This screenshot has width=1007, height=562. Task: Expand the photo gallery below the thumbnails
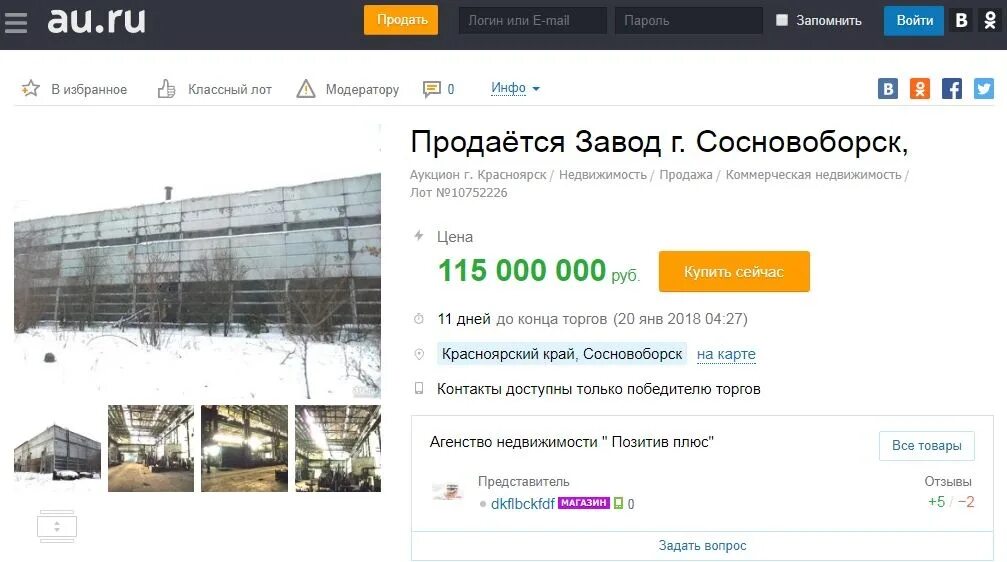57,527
